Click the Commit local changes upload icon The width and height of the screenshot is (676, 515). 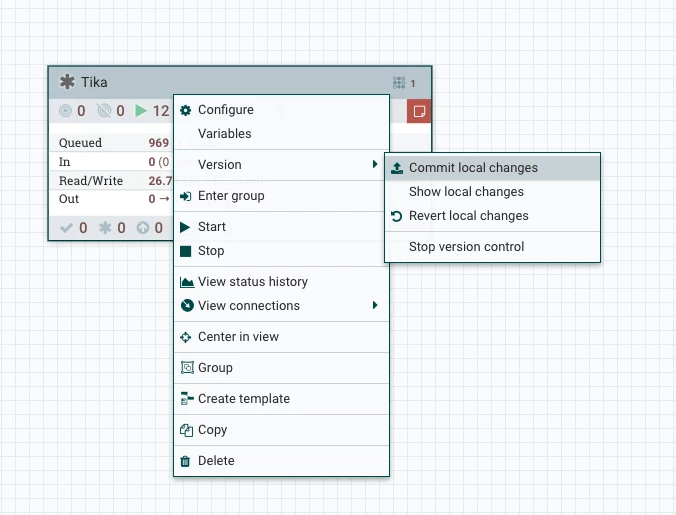(397, 168)
